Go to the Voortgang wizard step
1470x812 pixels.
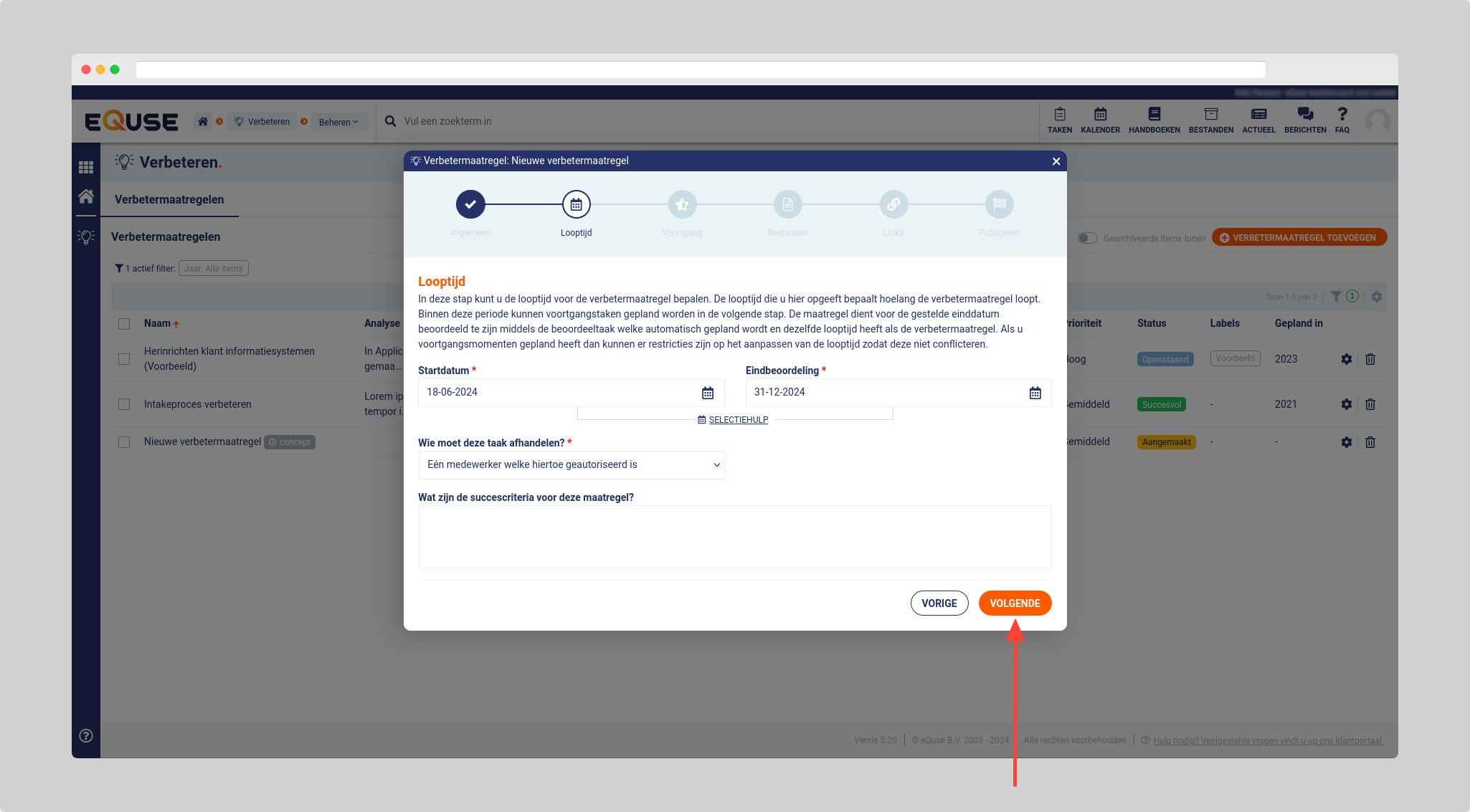point(681,205)
